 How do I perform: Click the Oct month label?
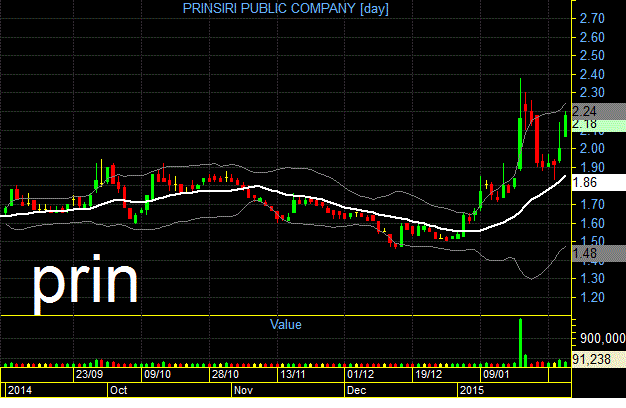(119, 390)
